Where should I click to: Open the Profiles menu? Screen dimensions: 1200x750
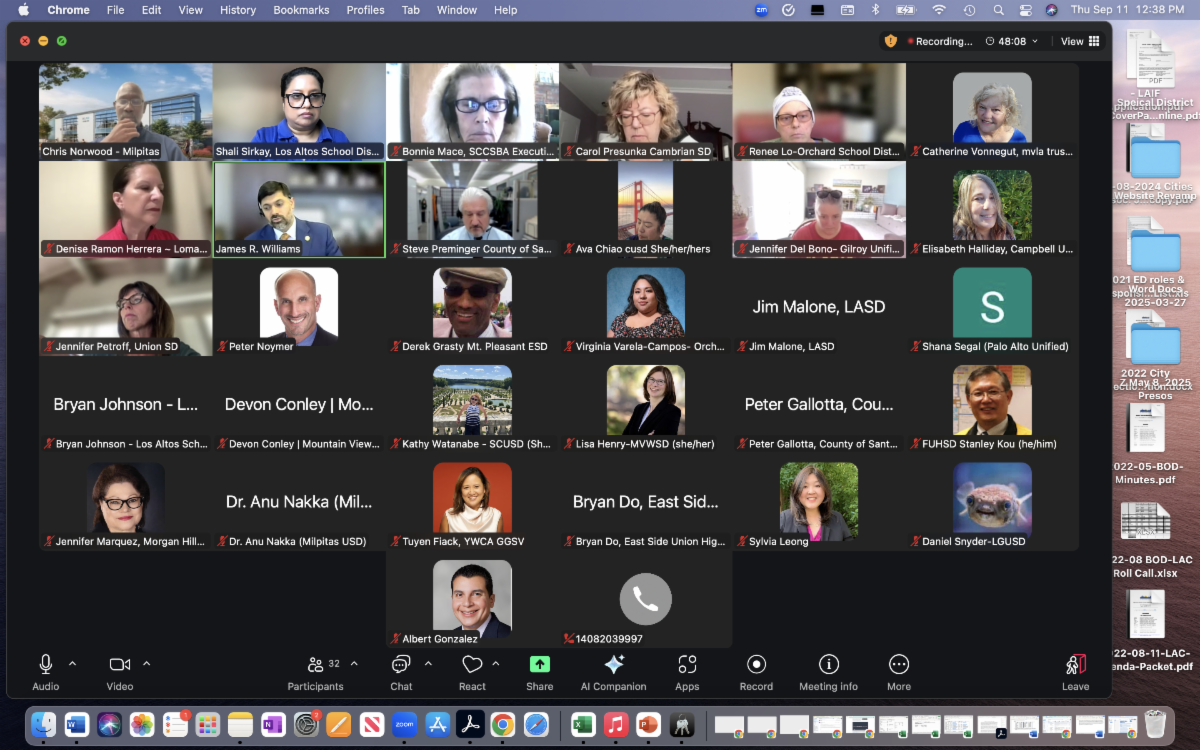pos(365,10)
